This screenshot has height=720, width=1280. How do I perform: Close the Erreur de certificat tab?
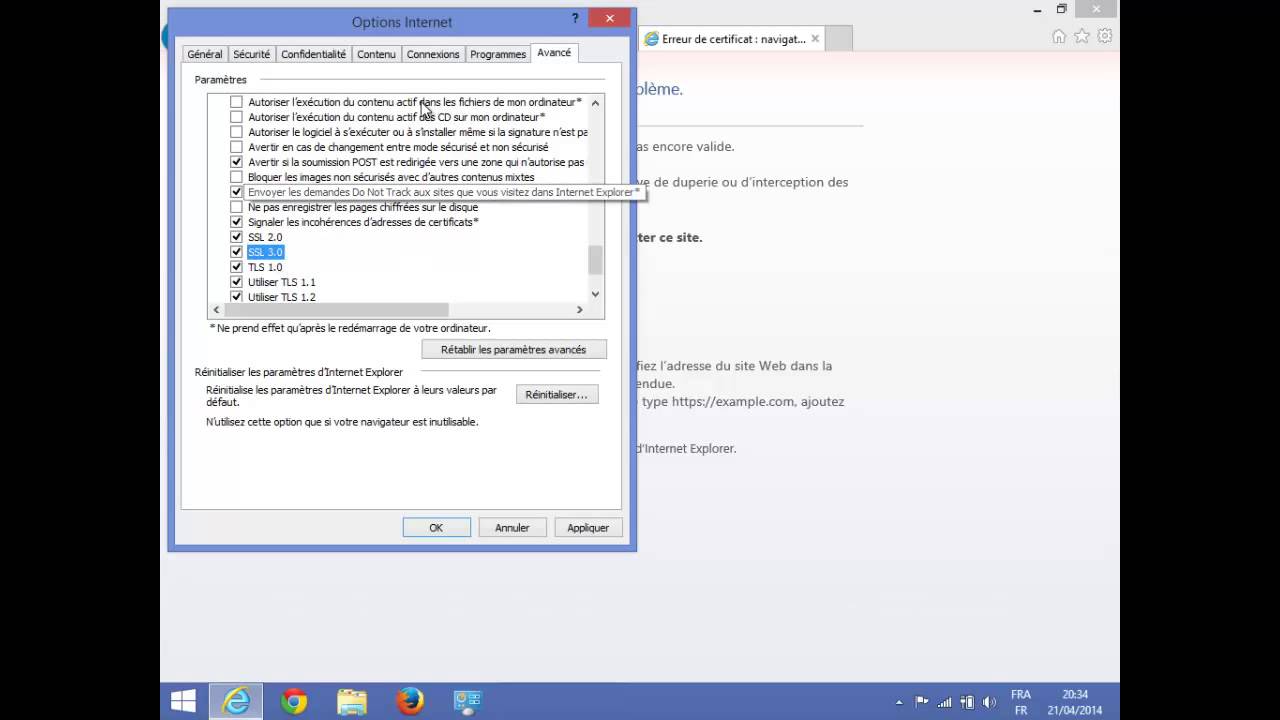(x=815, y=39)
